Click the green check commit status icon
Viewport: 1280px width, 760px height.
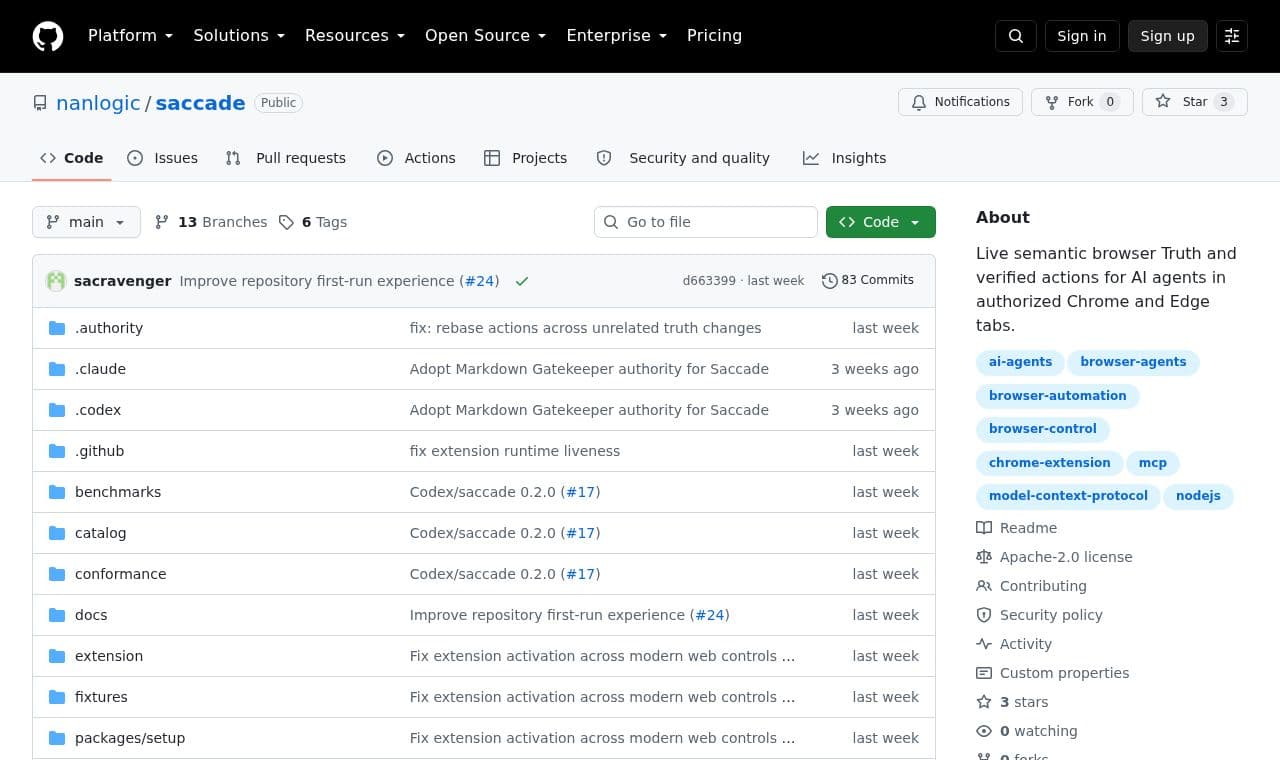point(521,281)
